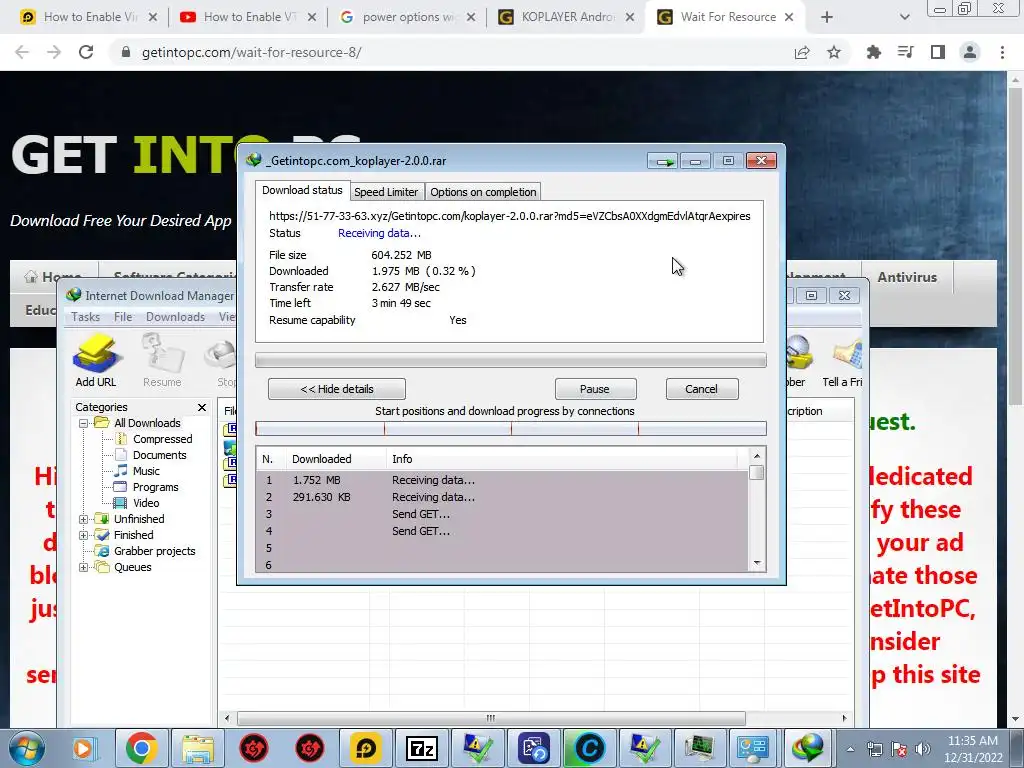
Task: Click the Antivirus link on GetIntoPC page
Action: click(x=907, y=277)
